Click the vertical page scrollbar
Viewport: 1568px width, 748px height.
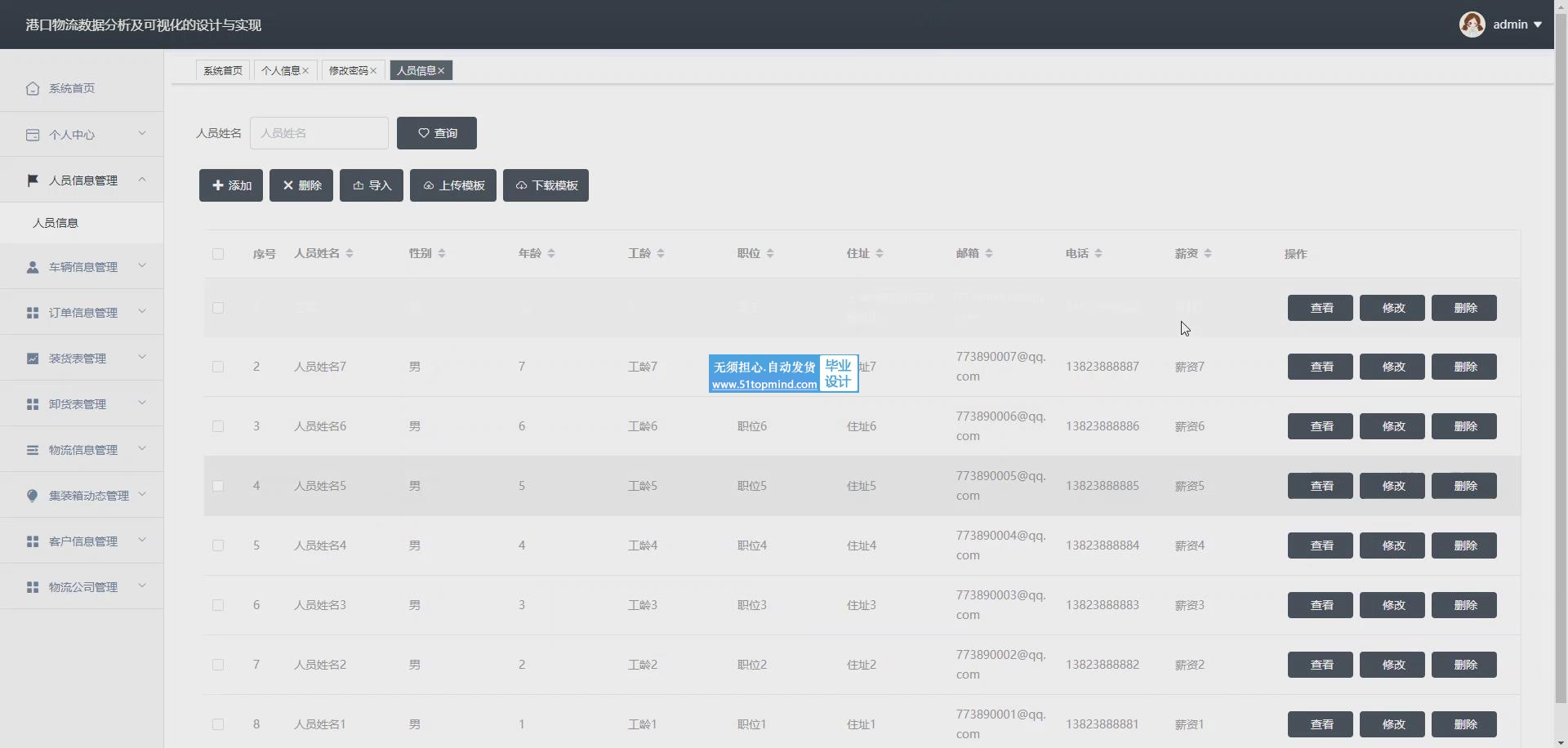[x=1561, y=359]
